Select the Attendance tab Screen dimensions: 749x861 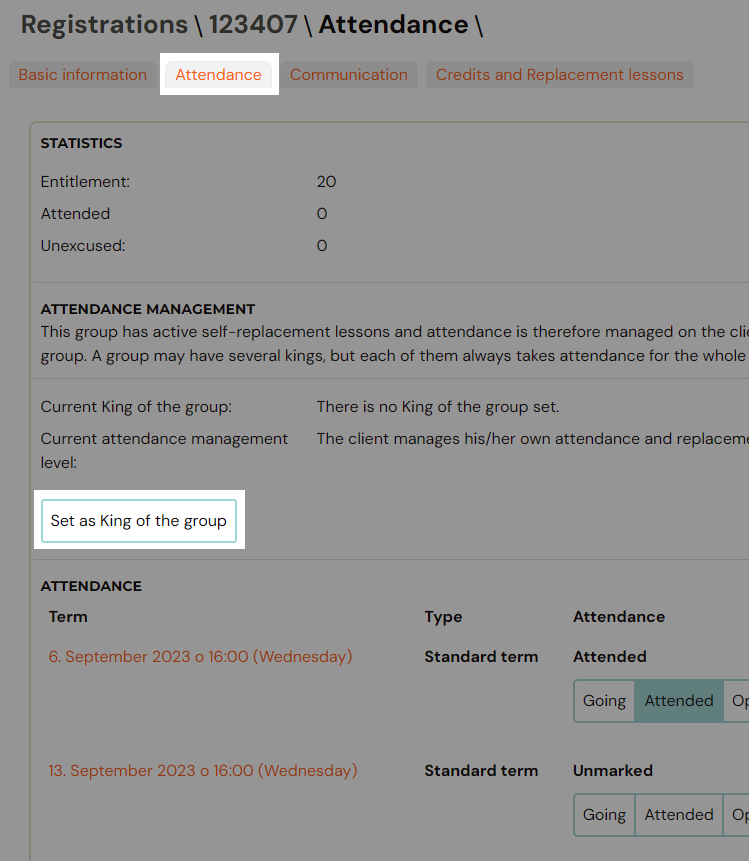point(218,75)
